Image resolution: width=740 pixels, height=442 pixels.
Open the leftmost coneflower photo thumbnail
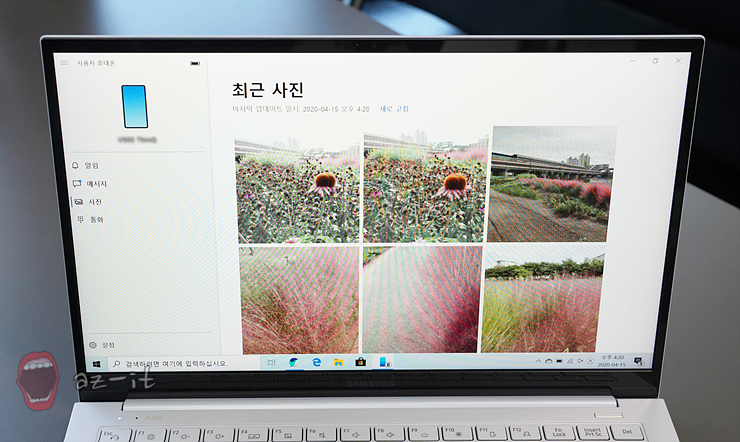(297, 189)
